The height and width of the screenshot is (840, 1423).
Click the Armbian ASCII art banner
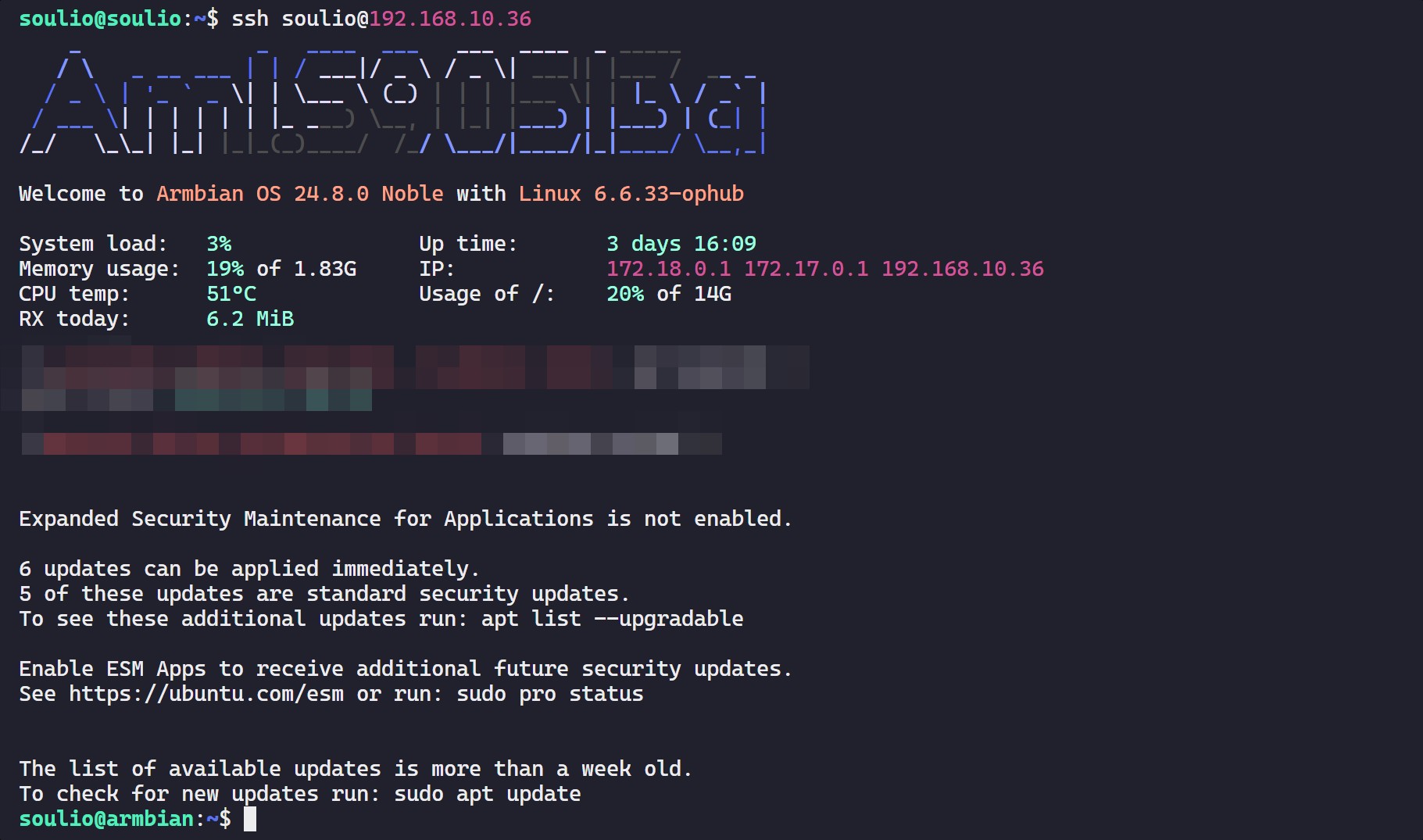393,100
